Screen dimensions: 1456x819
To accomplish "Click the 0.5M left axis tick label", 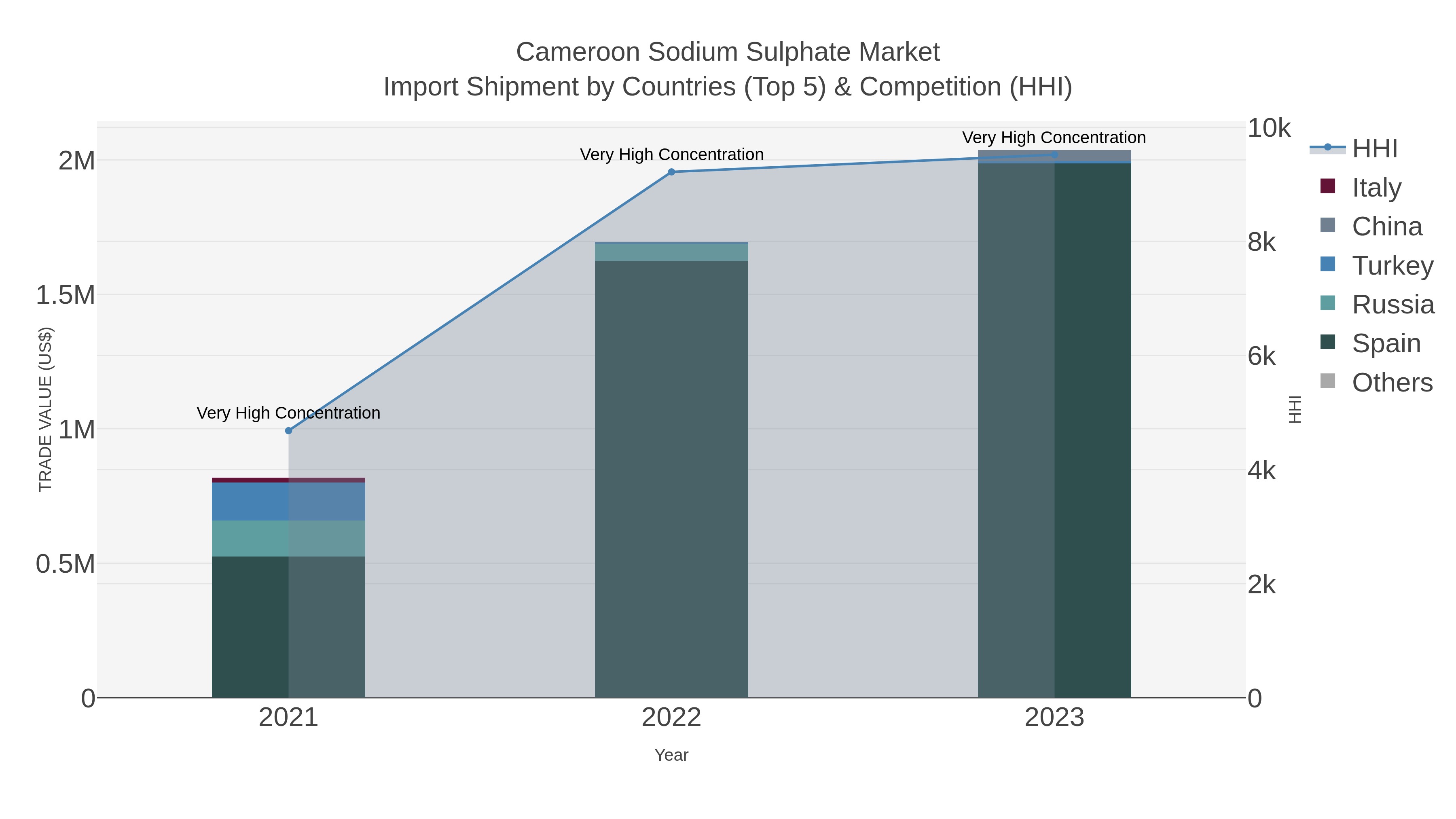I will (x=65, y=563).
